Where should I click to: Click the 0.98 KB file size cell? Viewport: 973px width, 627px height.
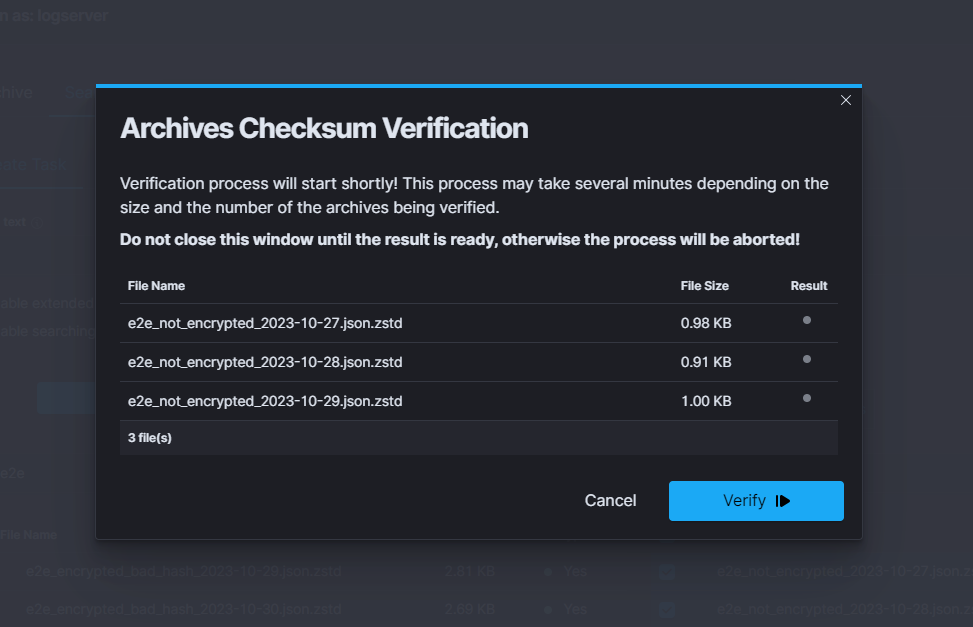(705, 323)
